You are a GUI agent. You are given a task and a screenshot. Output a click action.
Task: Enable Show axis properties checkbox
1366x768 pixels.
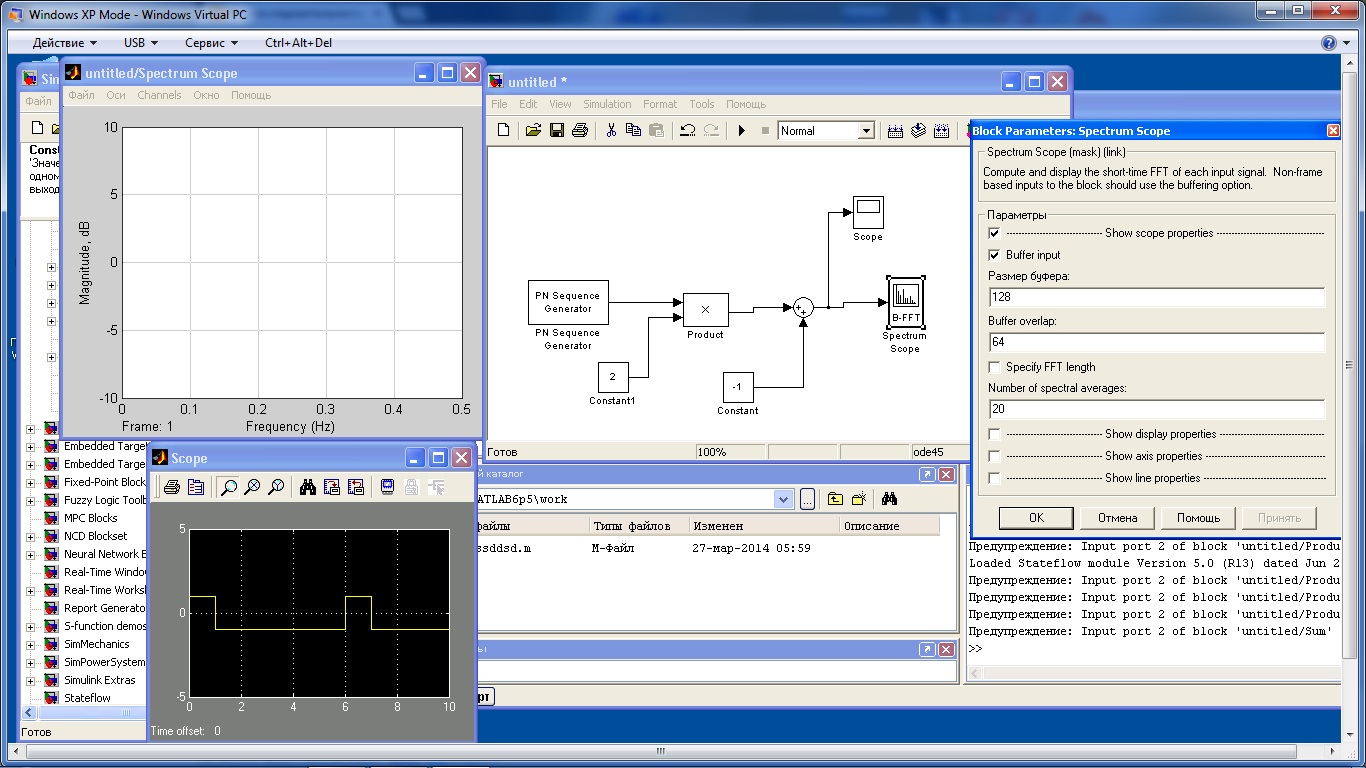click(x=994, y=456)
